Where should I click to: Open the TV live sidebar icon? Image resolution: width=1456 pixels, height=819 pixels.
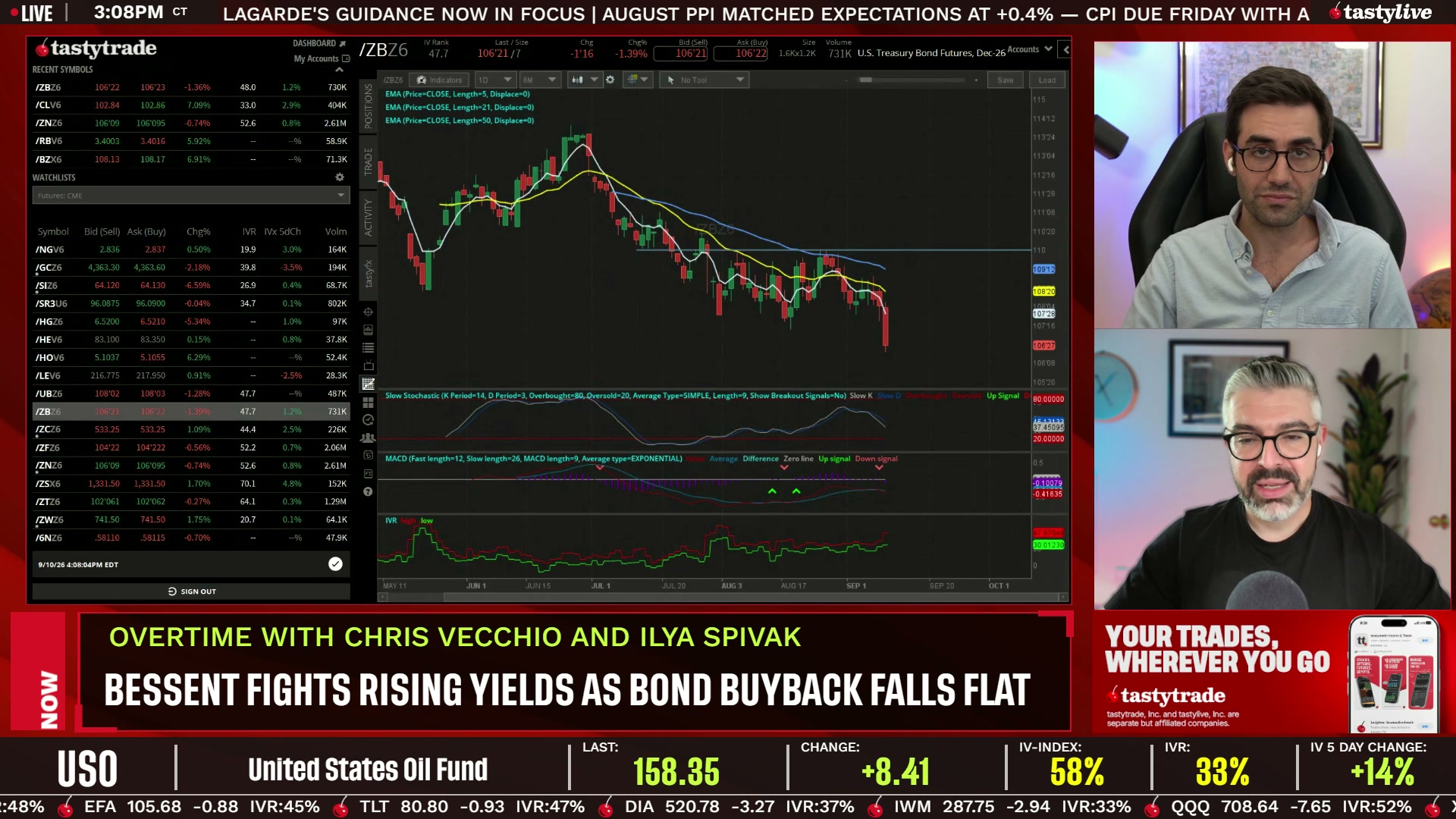[368, 366]
